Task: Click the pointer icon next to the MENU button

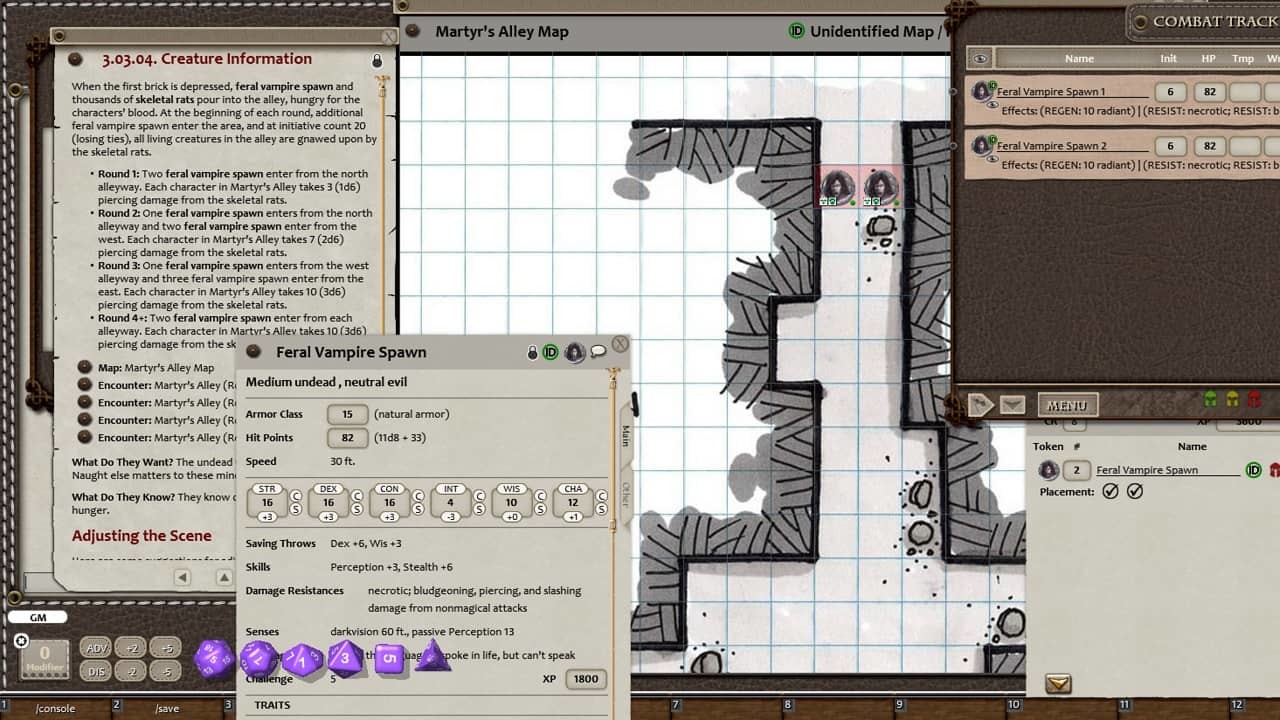Action: click(981, 403)
